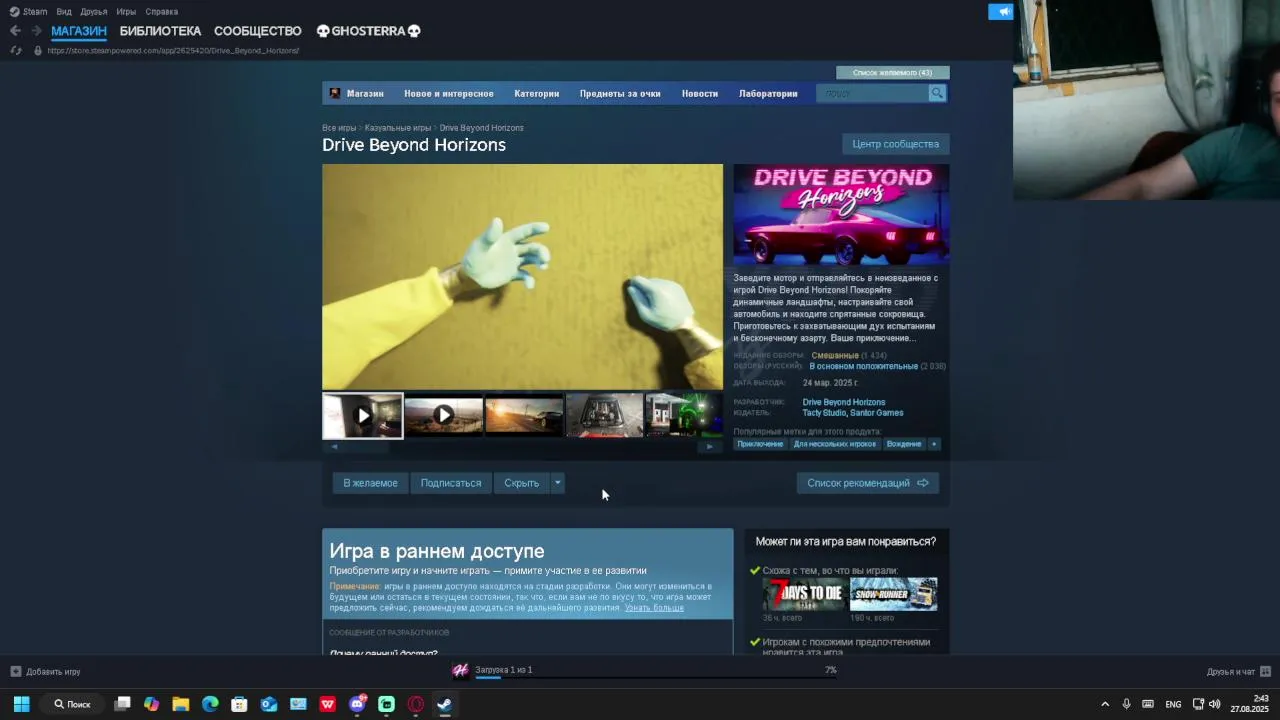Click the Все игры breadcrumb
Image resolution: width=1280 pixels, height=720 pixels.
point(339,128)
